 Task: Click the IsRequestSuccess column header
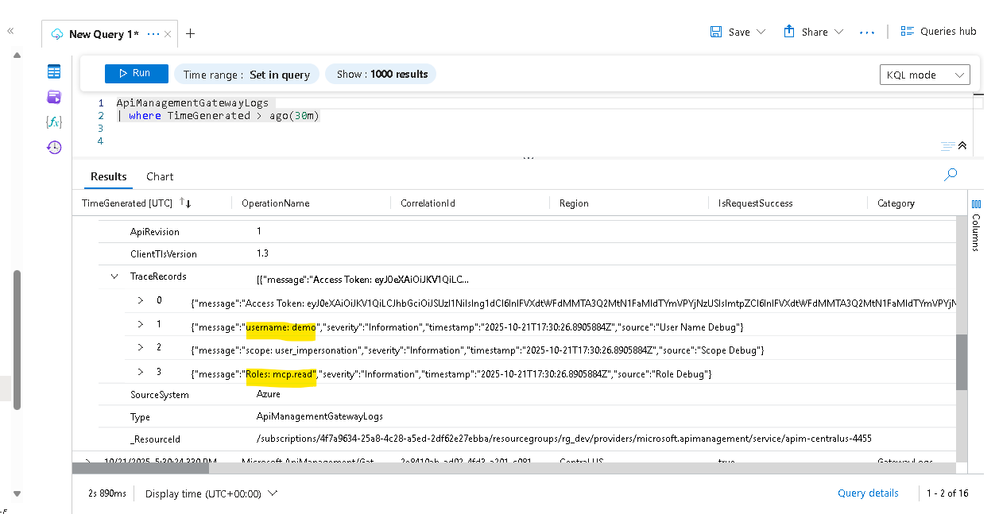tap(755, 203)
